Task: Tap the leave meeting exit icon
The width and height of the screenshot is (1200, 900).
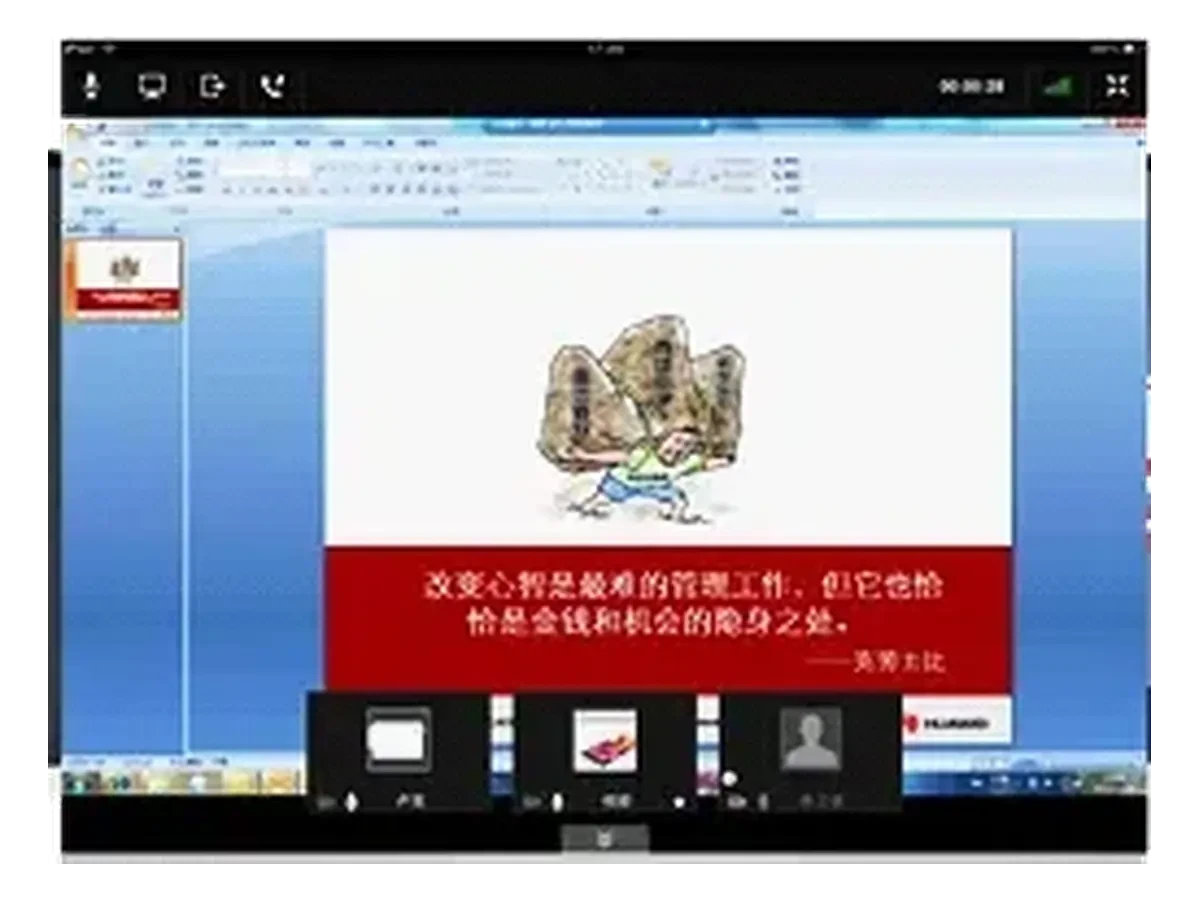Action: pos(211,87)
